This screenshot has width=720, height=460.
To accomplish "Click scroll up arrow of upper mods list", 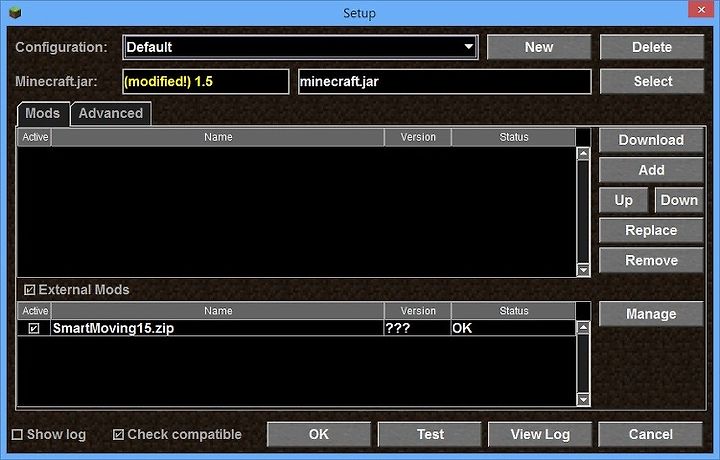I will (583, 153).
